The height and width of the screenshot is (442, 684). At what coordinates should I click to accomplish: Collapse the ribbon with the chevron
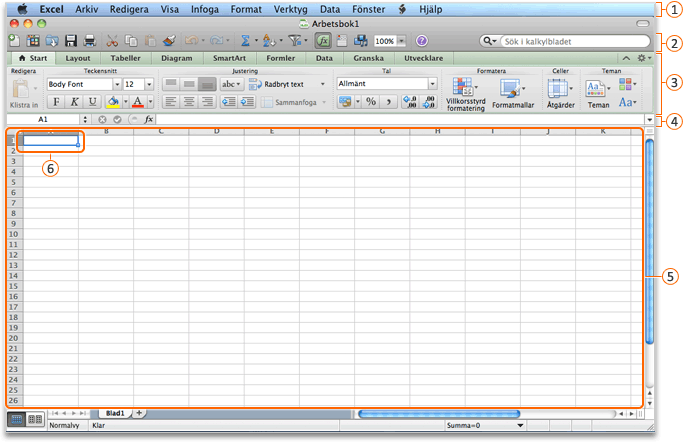pyautogui.click(x=626, y=58)
